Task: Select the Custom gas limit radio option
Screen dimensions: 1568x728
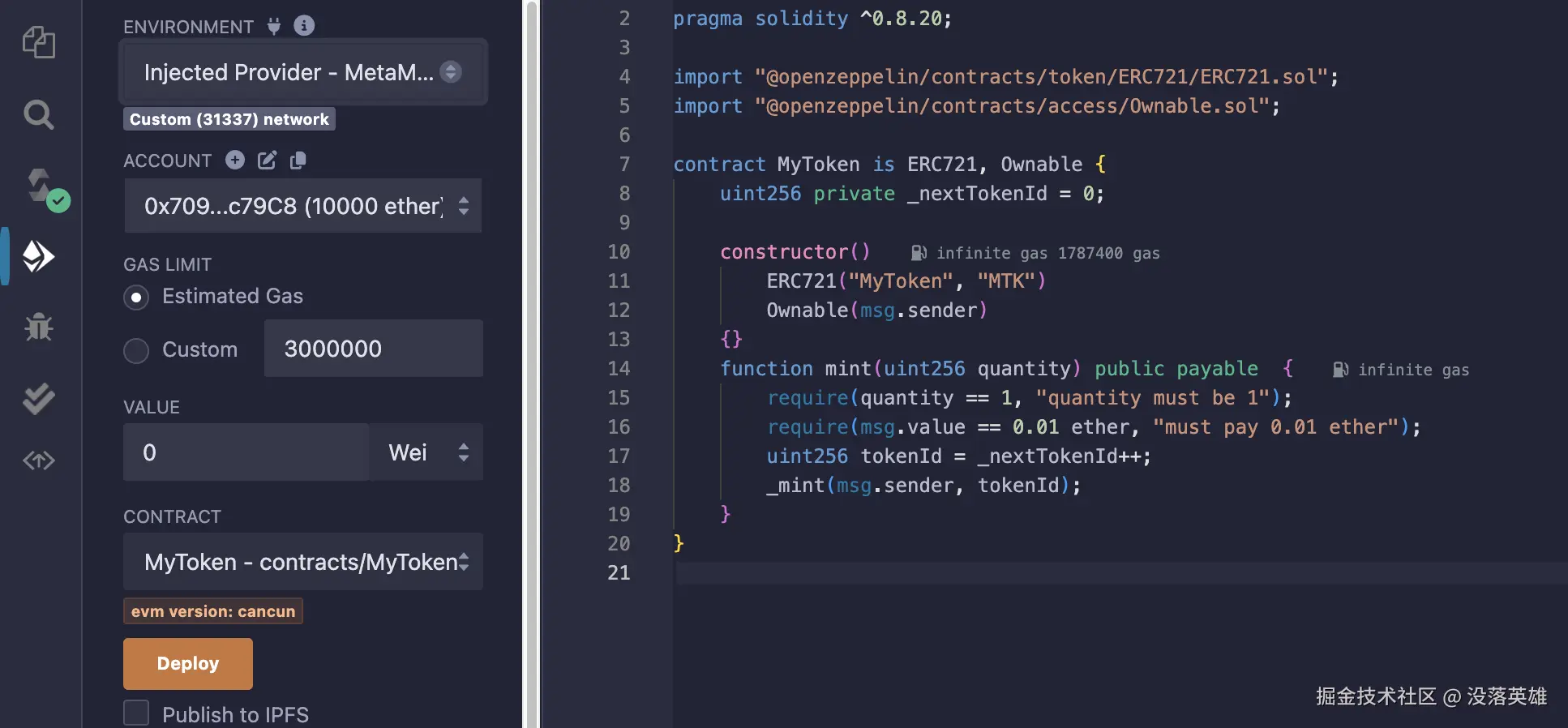Action: coord(136,350)
